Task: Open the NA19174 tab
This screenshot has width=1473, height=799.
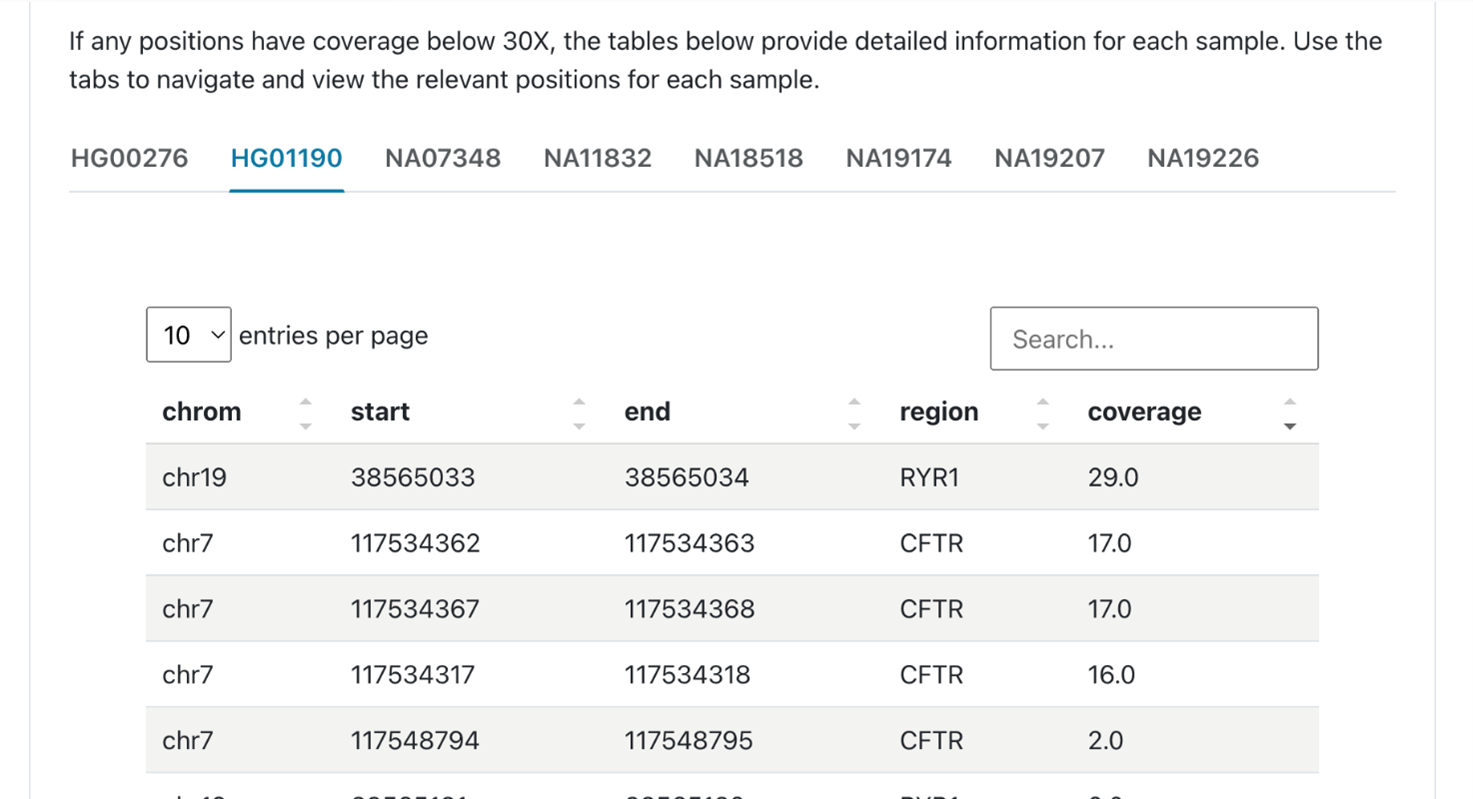Action: (x=899, y=158)
